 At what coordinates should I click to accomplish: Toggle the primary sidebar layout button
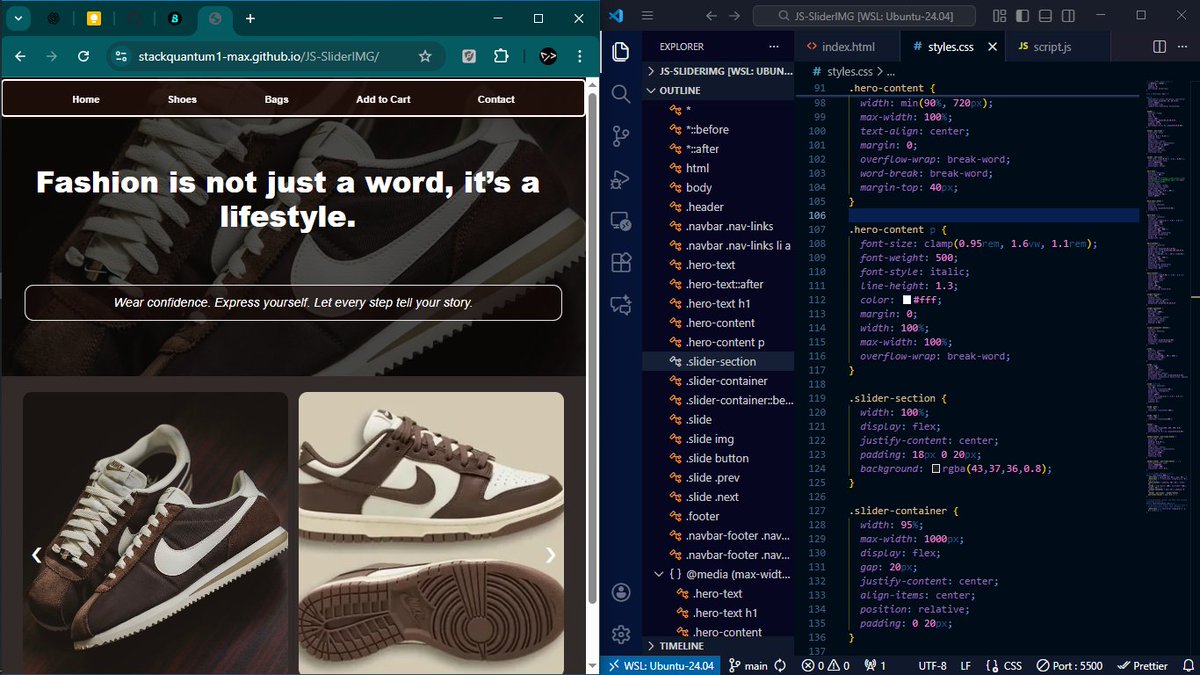[x=1021, y=16]
